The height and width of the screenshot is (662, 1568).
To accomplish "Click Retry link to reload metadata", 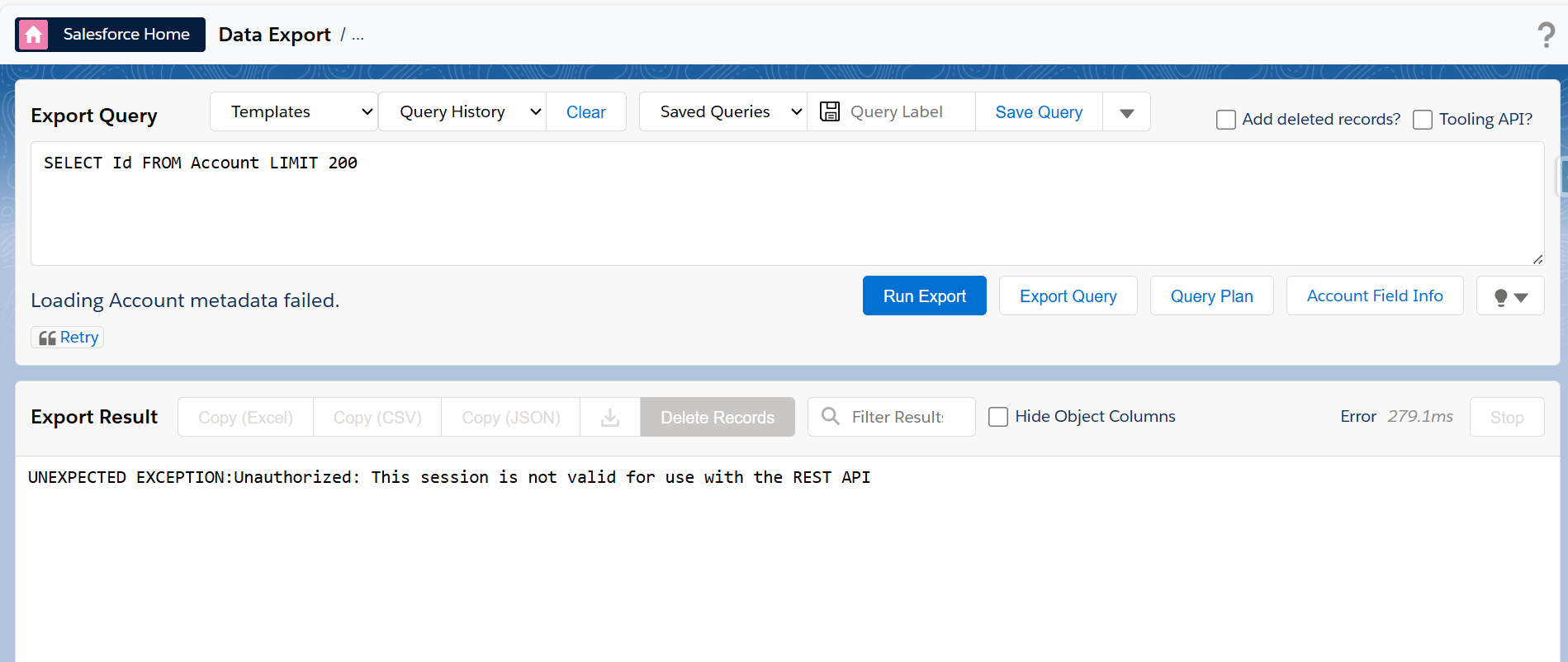I will tap(79, 338).
